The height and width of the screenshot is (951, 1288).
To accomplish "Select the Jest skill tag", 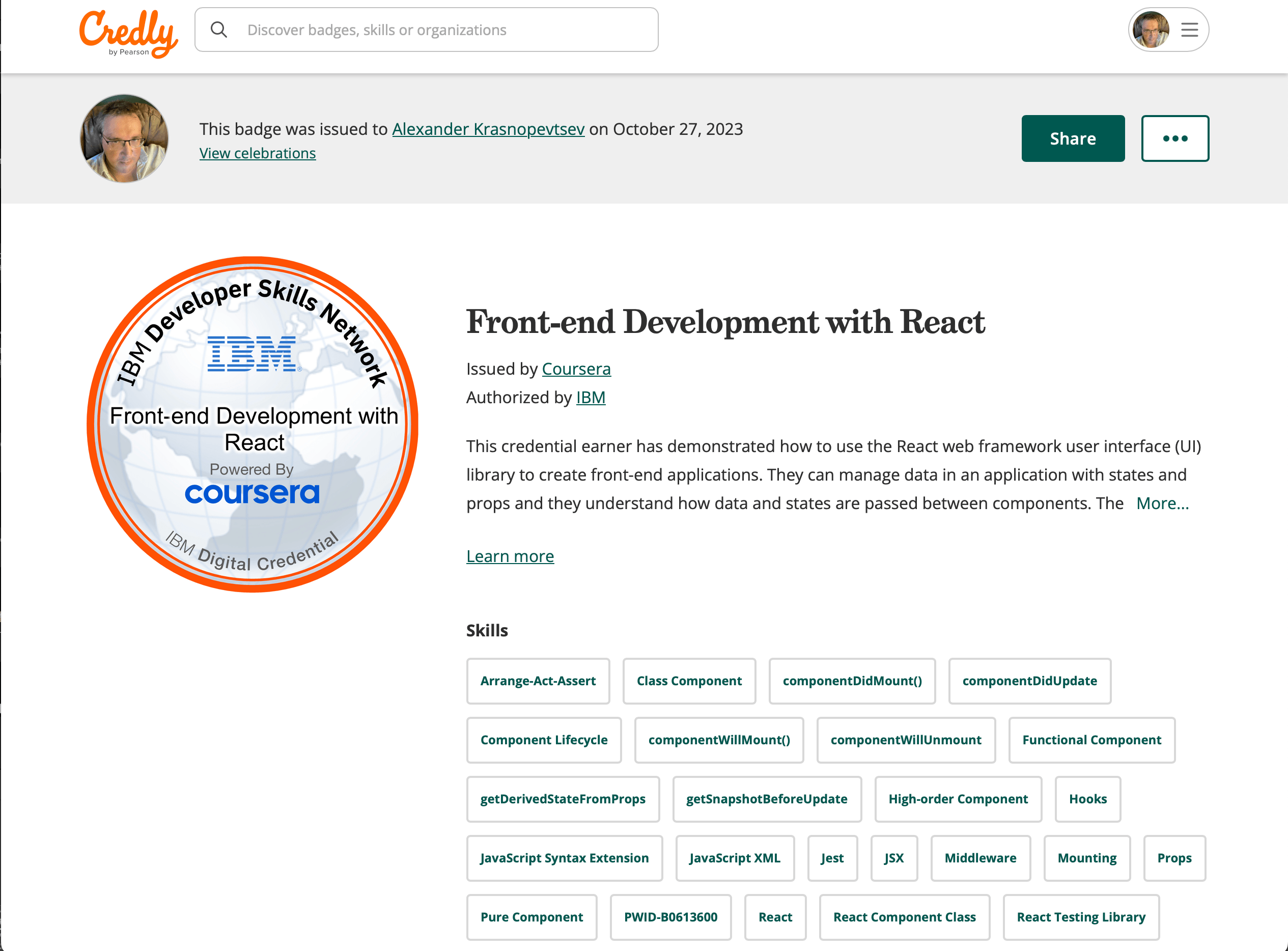I will [x=832, y=858].
